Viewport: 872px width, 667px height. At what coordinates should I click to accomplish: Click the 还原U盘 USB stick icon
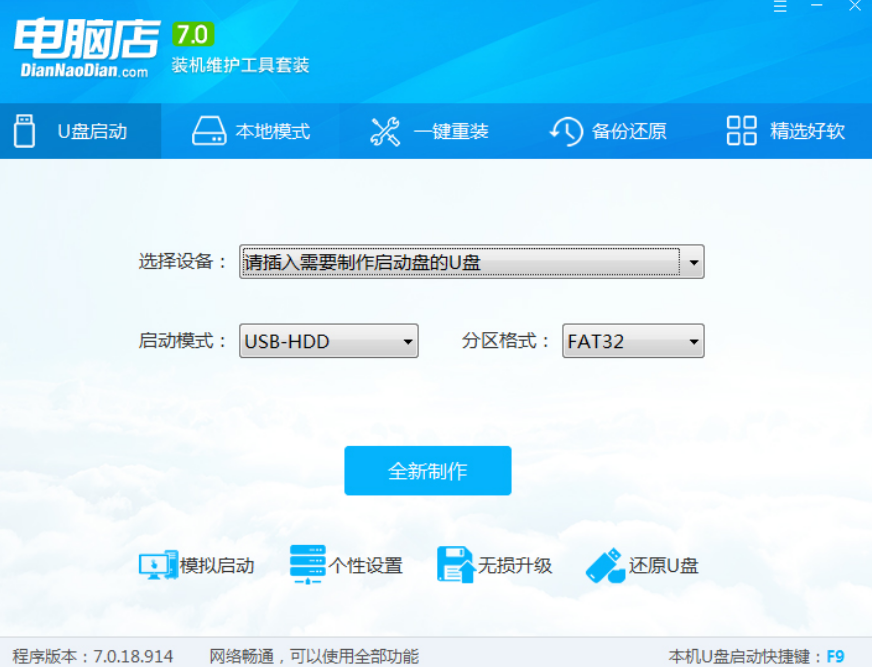605,565
